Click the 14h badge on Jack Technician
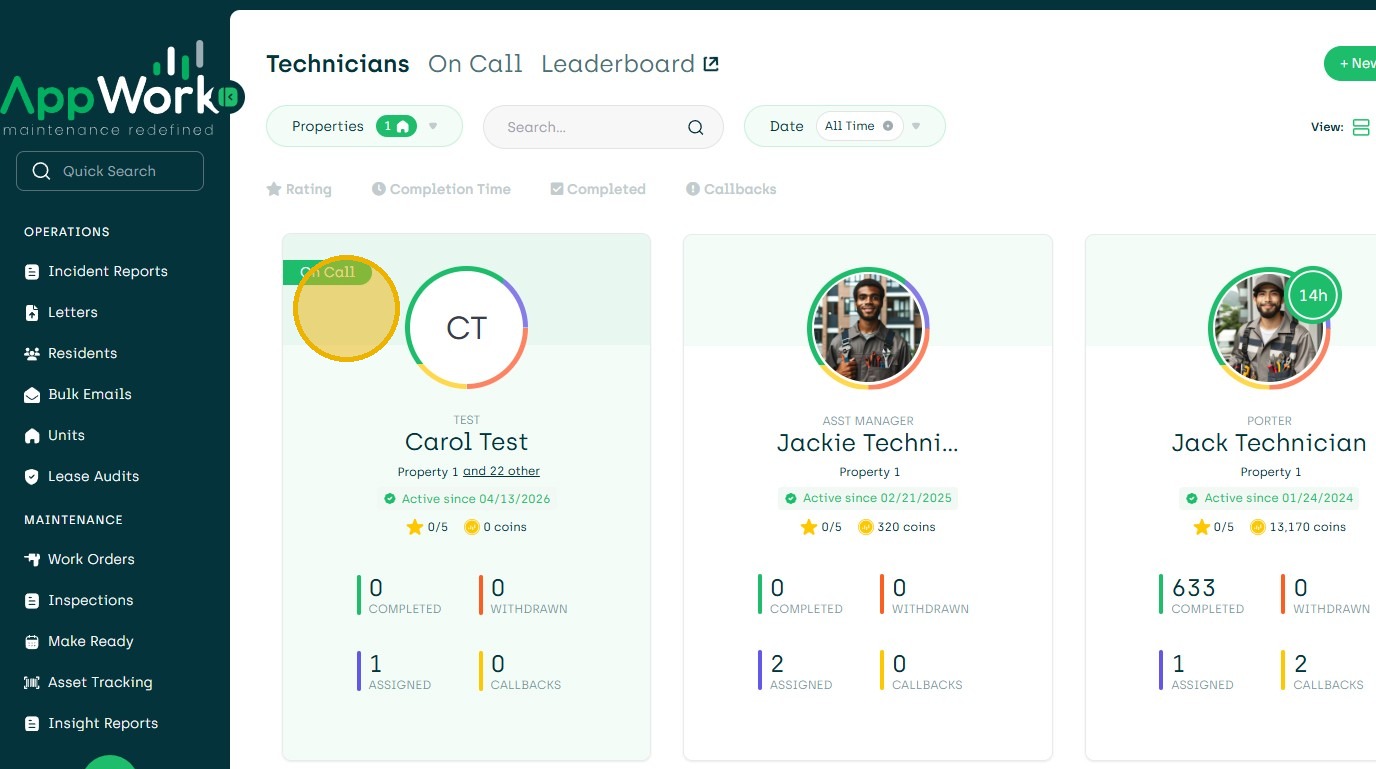Screen dimensions: 1376x769 pos(1313,295)
